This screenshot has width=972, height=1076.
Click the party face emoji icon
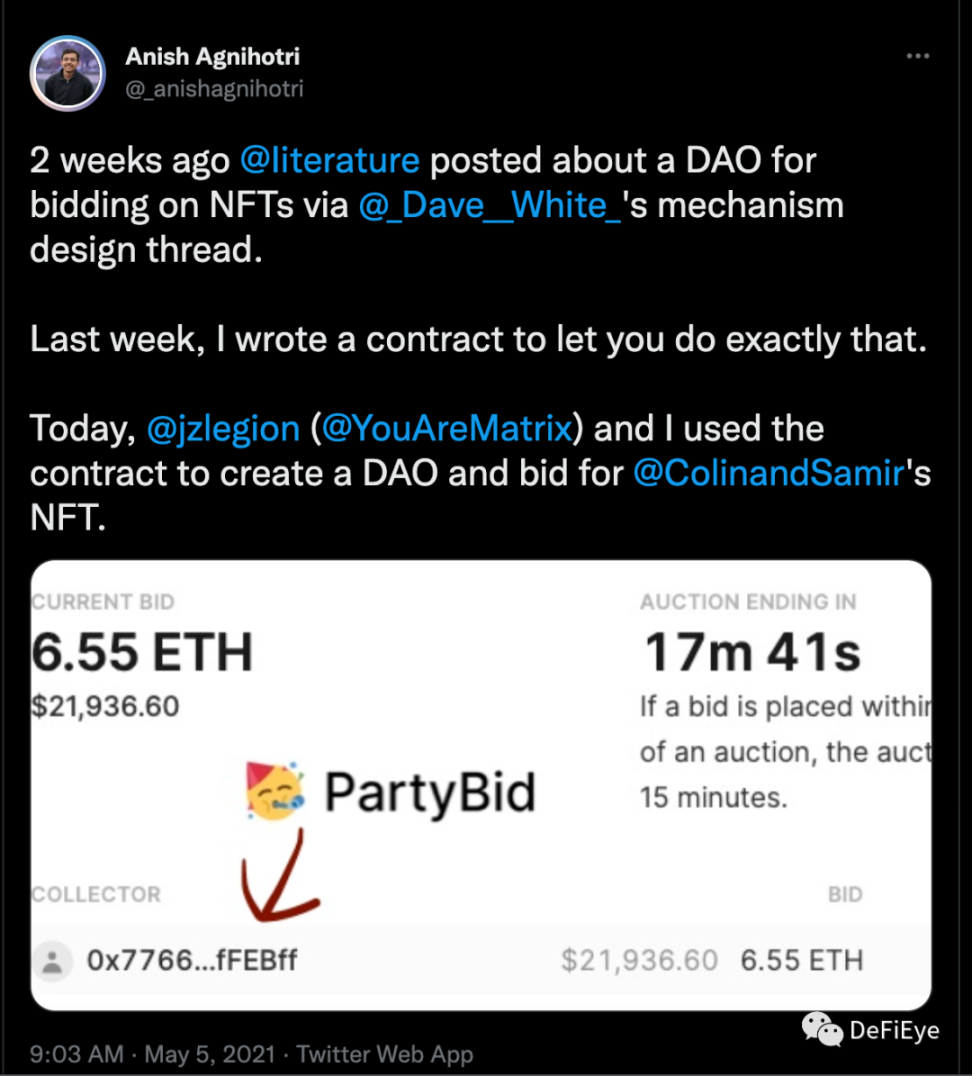pyautogui.click(x=275, y=792)
